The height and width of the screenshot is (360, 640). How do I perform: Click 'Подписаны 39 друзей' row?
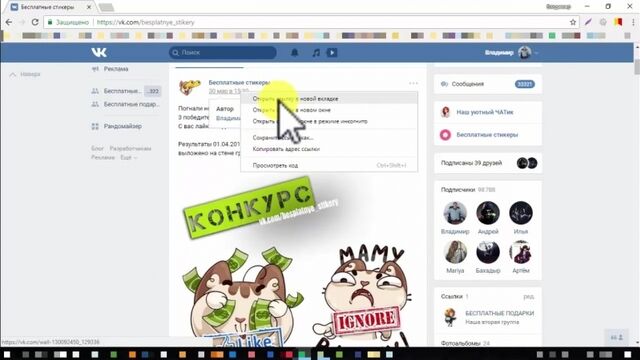[488, 163]
